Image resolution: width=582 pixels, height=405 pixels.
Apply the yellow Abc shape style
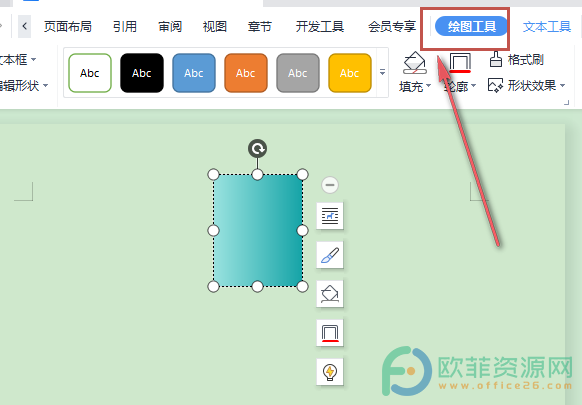350,73
